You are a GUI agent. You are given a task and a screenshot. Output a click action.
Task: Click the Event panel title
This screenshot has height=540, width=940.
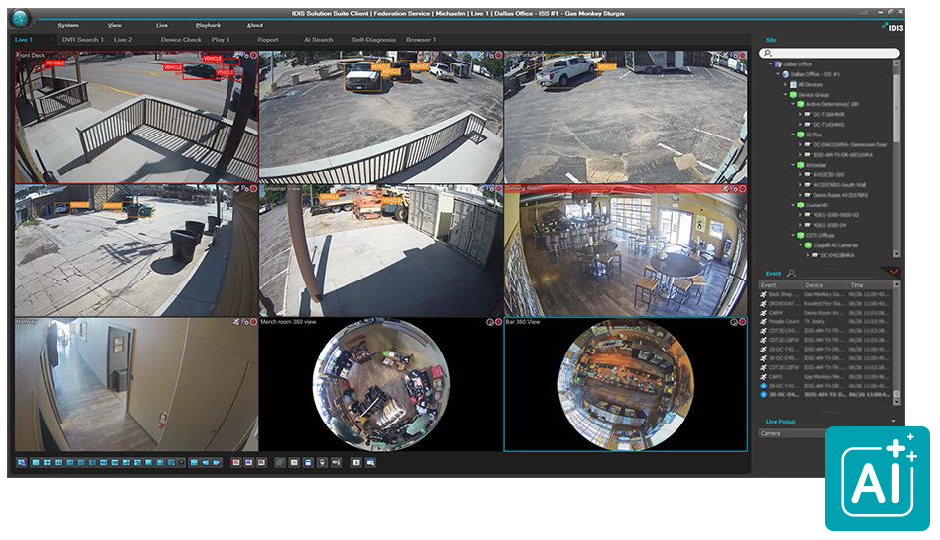(773, 274)
